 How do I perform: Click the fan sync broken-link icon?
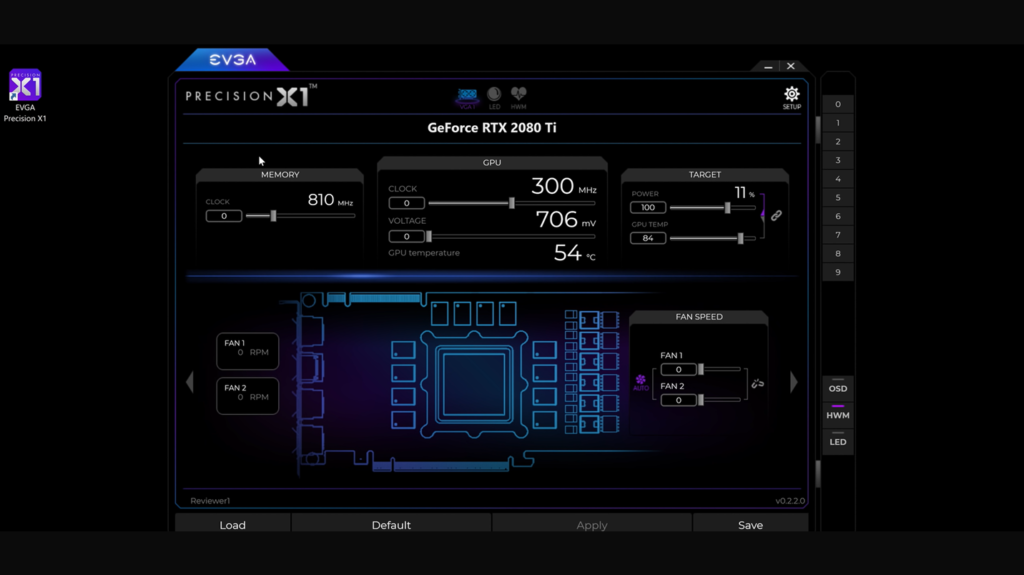click(757, 383)
